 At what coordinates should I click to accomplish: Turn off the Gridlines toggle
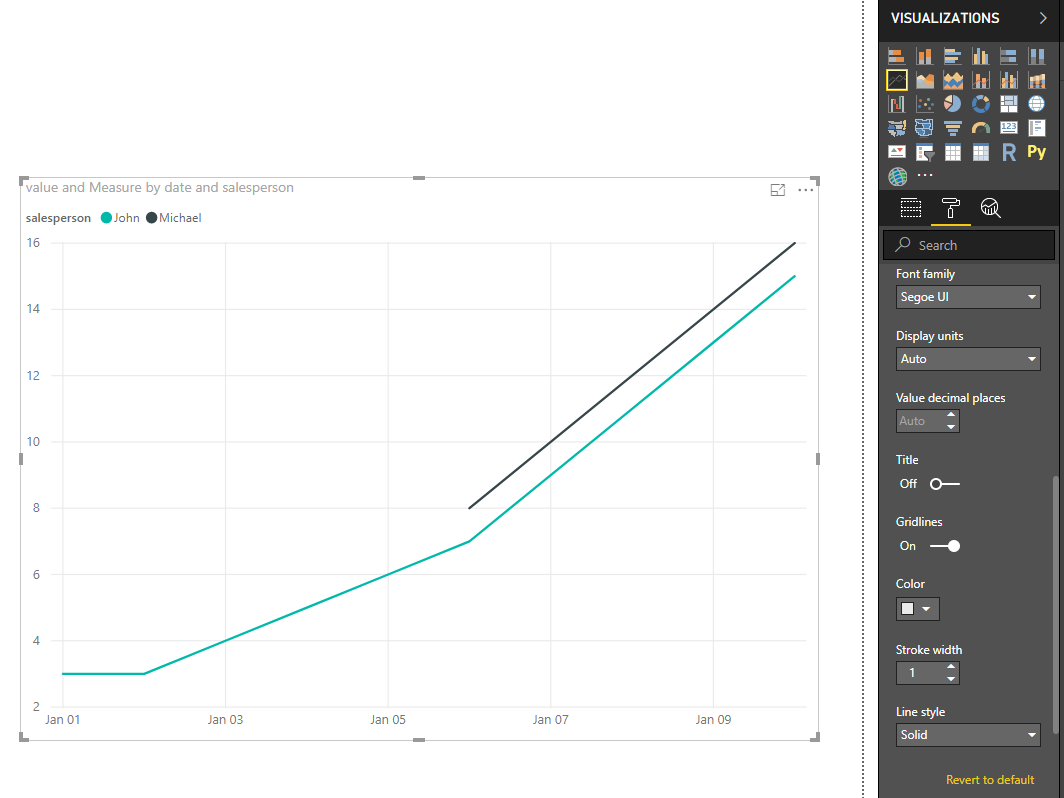click(x=945, y=546)
